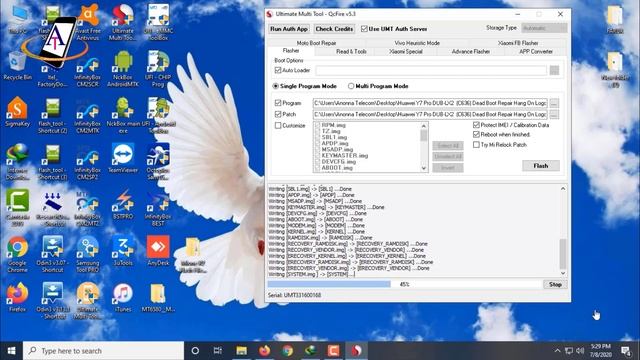The height and width of the screenshot is (360, 640).
Task: Launch the Samsung Tool PRO shortcut
Action: coord(88,254)
